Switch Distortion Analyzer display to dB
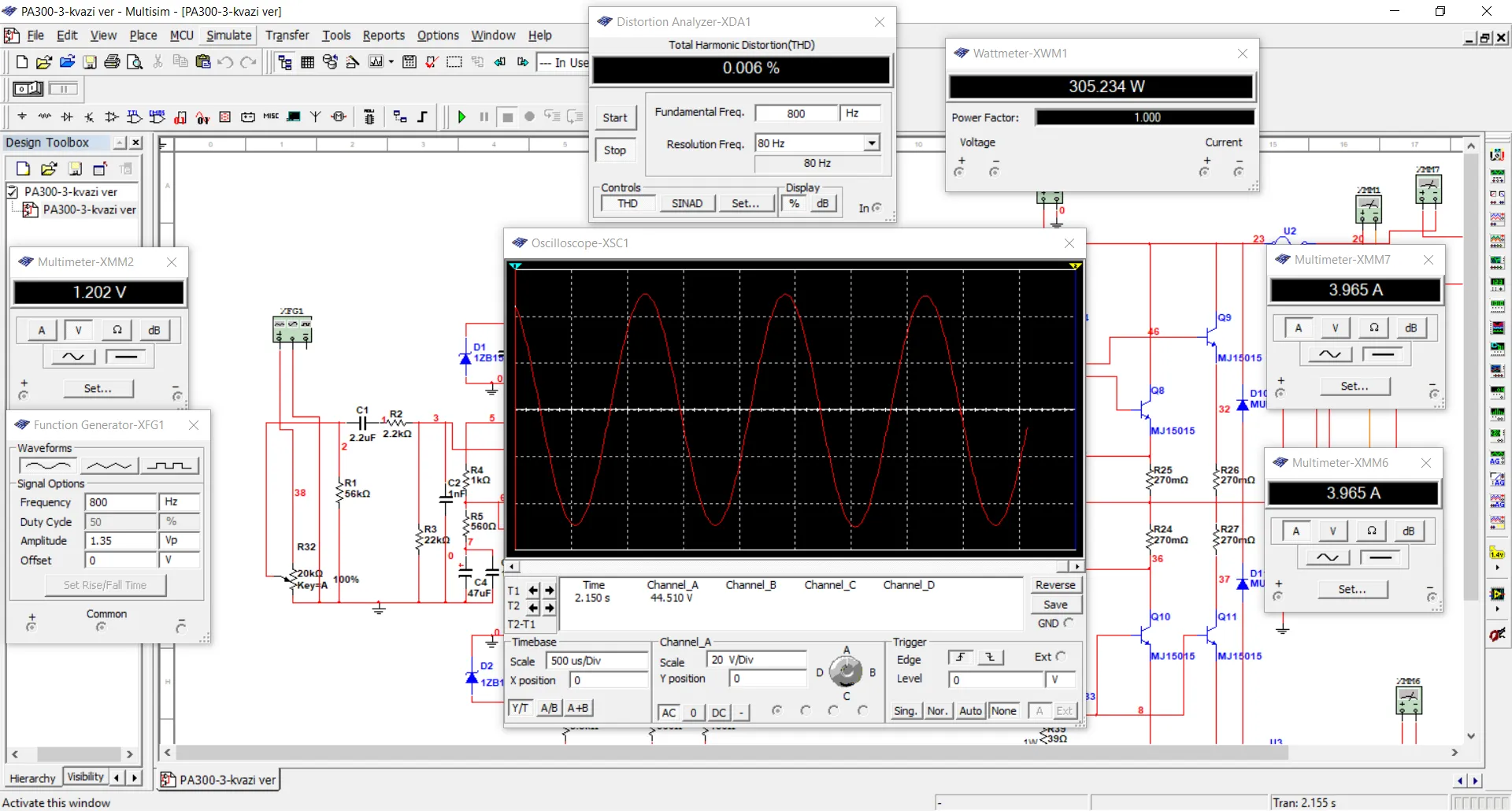This screenshot has height=811, width=1512. (822, 204)
